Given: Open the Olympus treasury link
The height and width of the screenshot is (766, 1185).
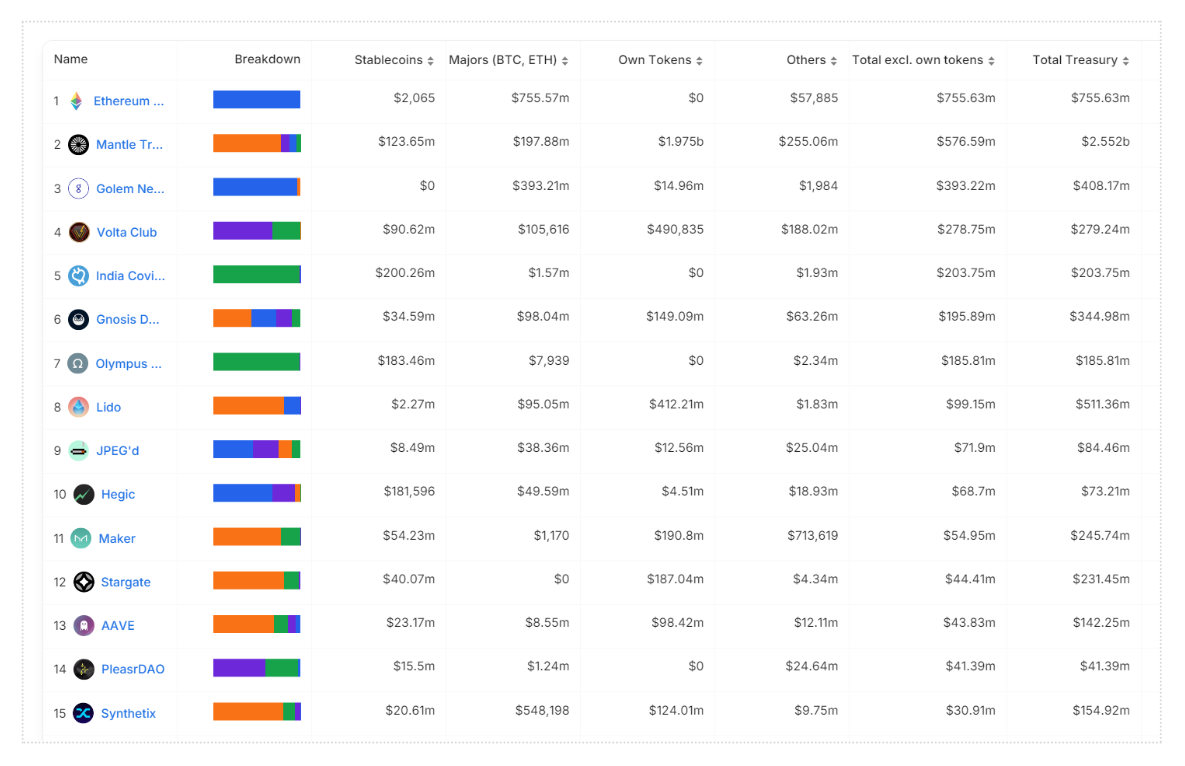Looking at the screenshot, I should [x=128, y=363].
